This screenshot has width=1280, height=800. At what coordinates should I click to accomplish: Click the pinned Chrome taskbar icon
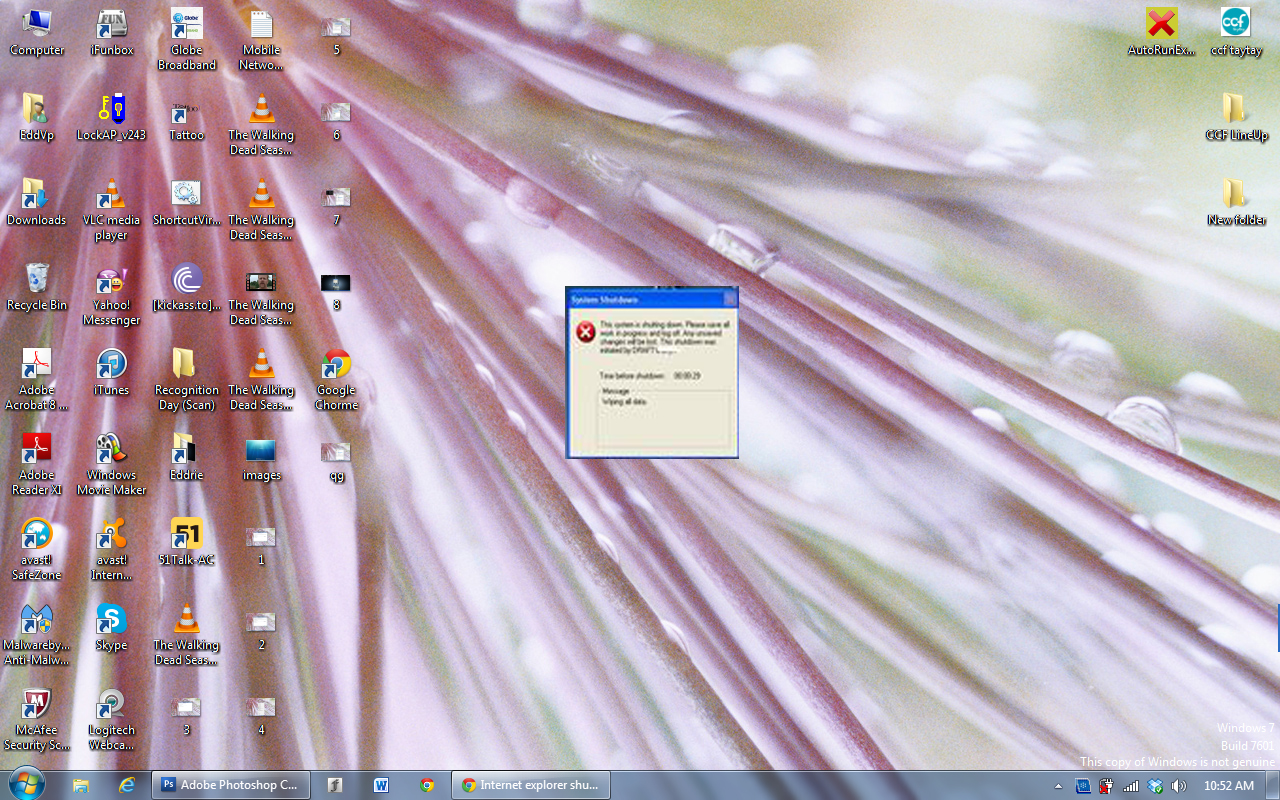click(x=427, y=785)
